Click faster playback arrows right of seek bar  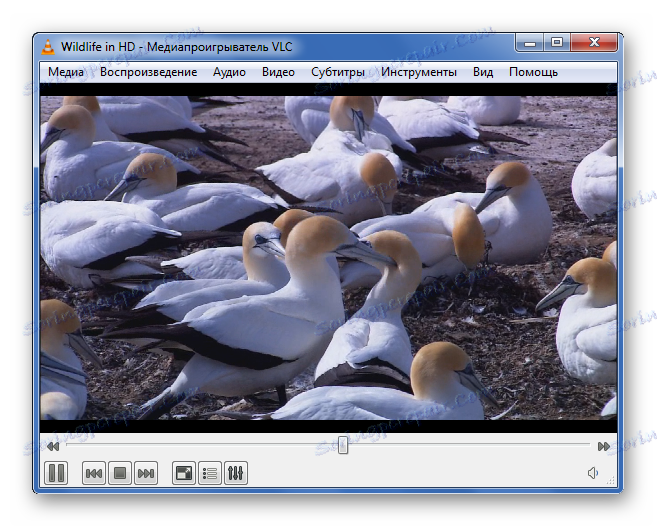click(604, 446)
